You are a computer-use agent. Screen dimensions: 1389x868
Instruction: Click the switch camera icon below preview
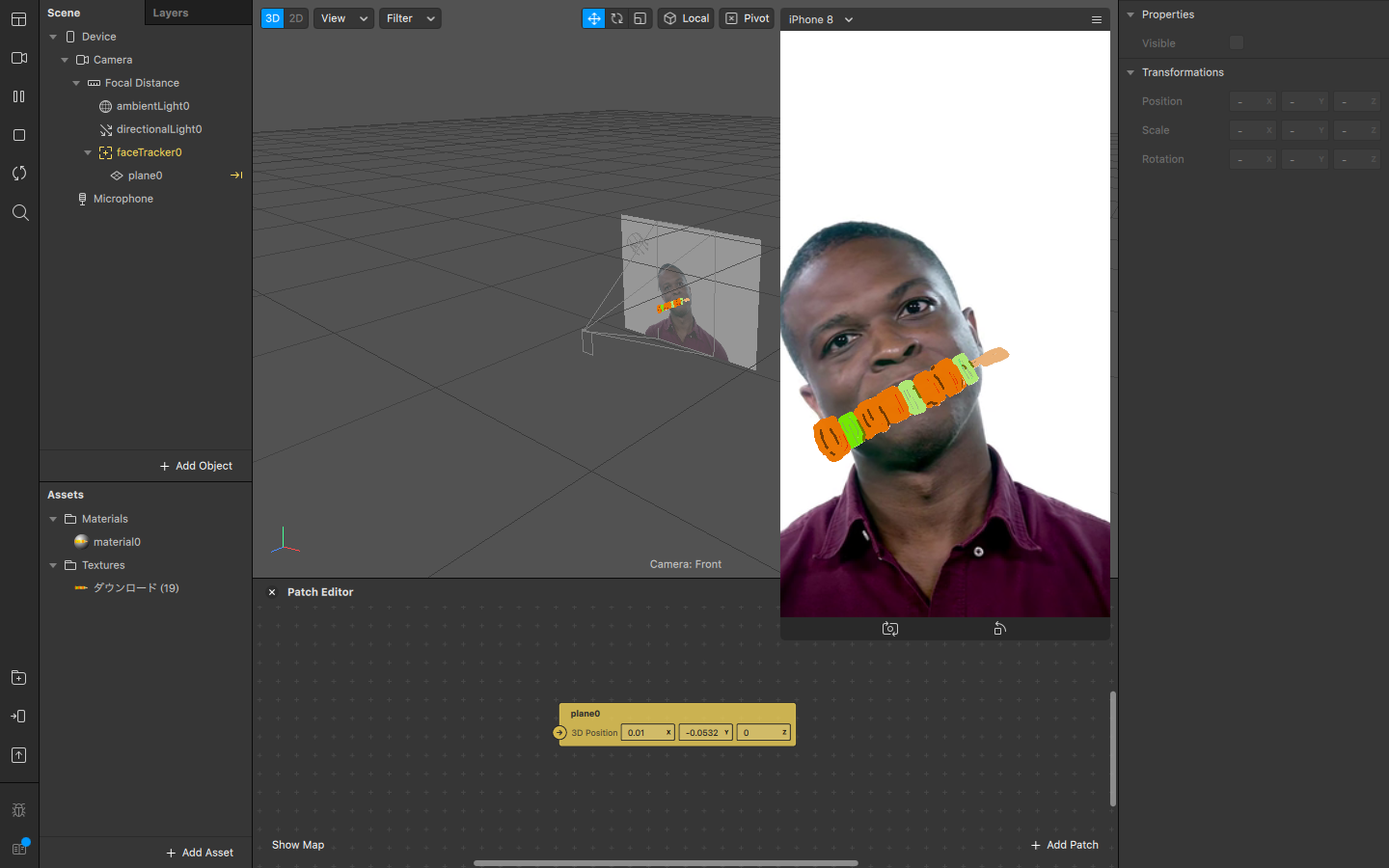click(890, 629)
